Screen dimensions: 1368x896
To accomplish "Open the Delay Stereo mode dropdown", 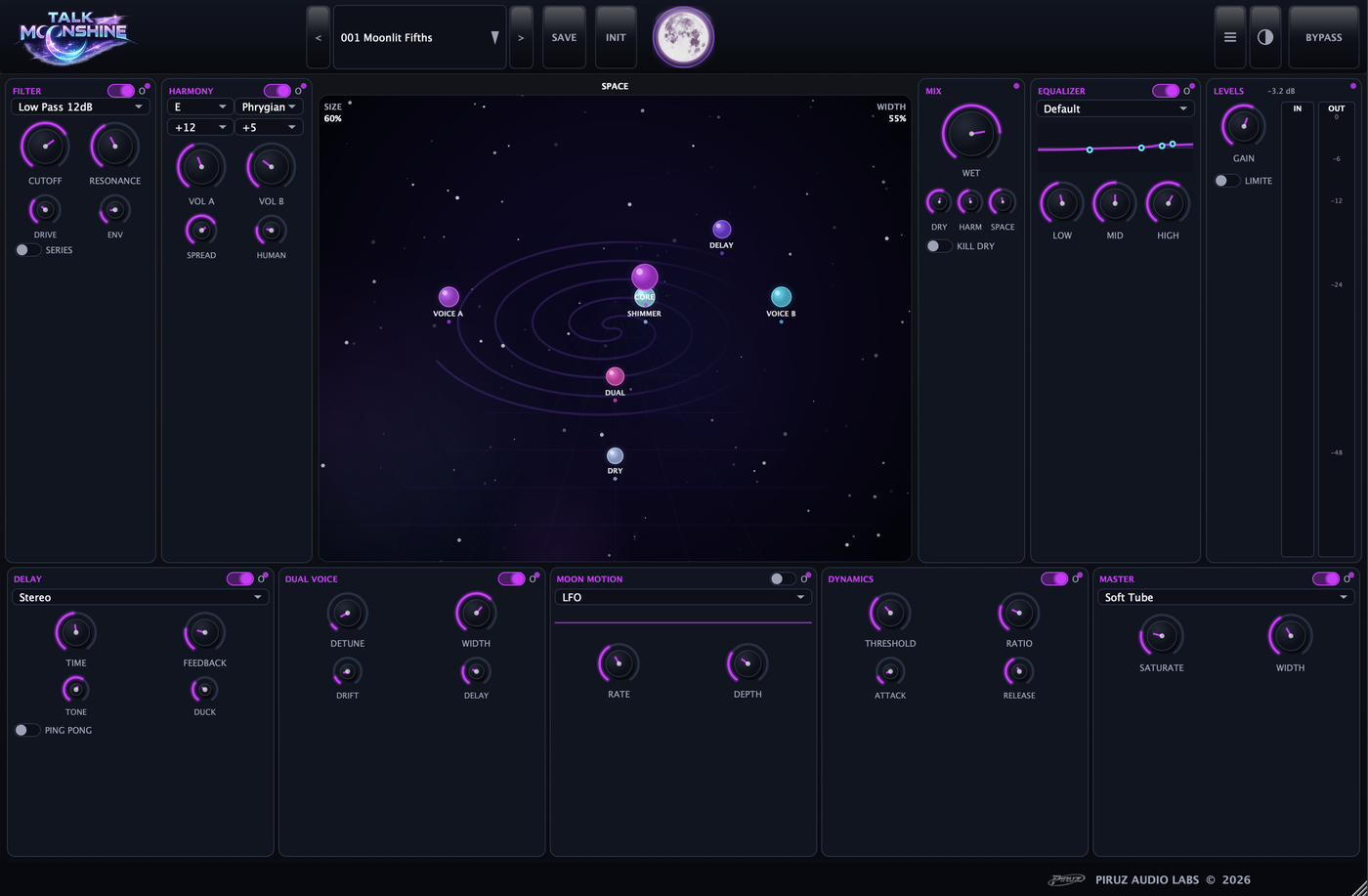I will 140,597.
